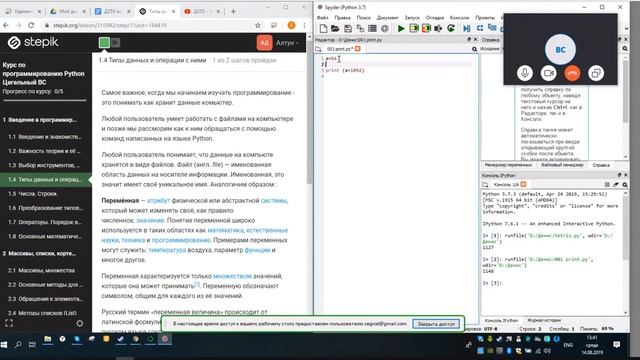Click the Stepik logo
This screenshot has width=640, height=360.
coord(33,42)
